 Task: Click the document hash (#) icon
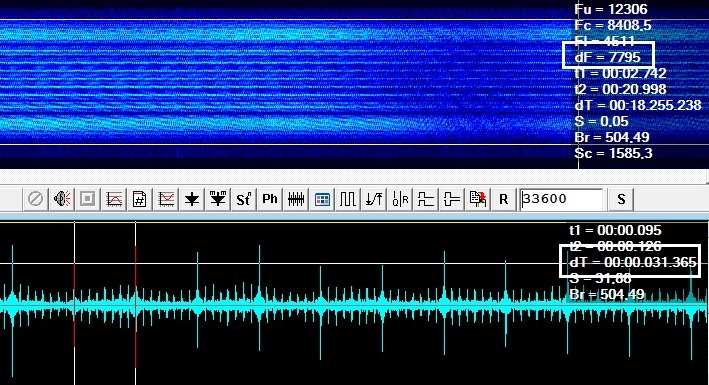(x=140, y=199)
